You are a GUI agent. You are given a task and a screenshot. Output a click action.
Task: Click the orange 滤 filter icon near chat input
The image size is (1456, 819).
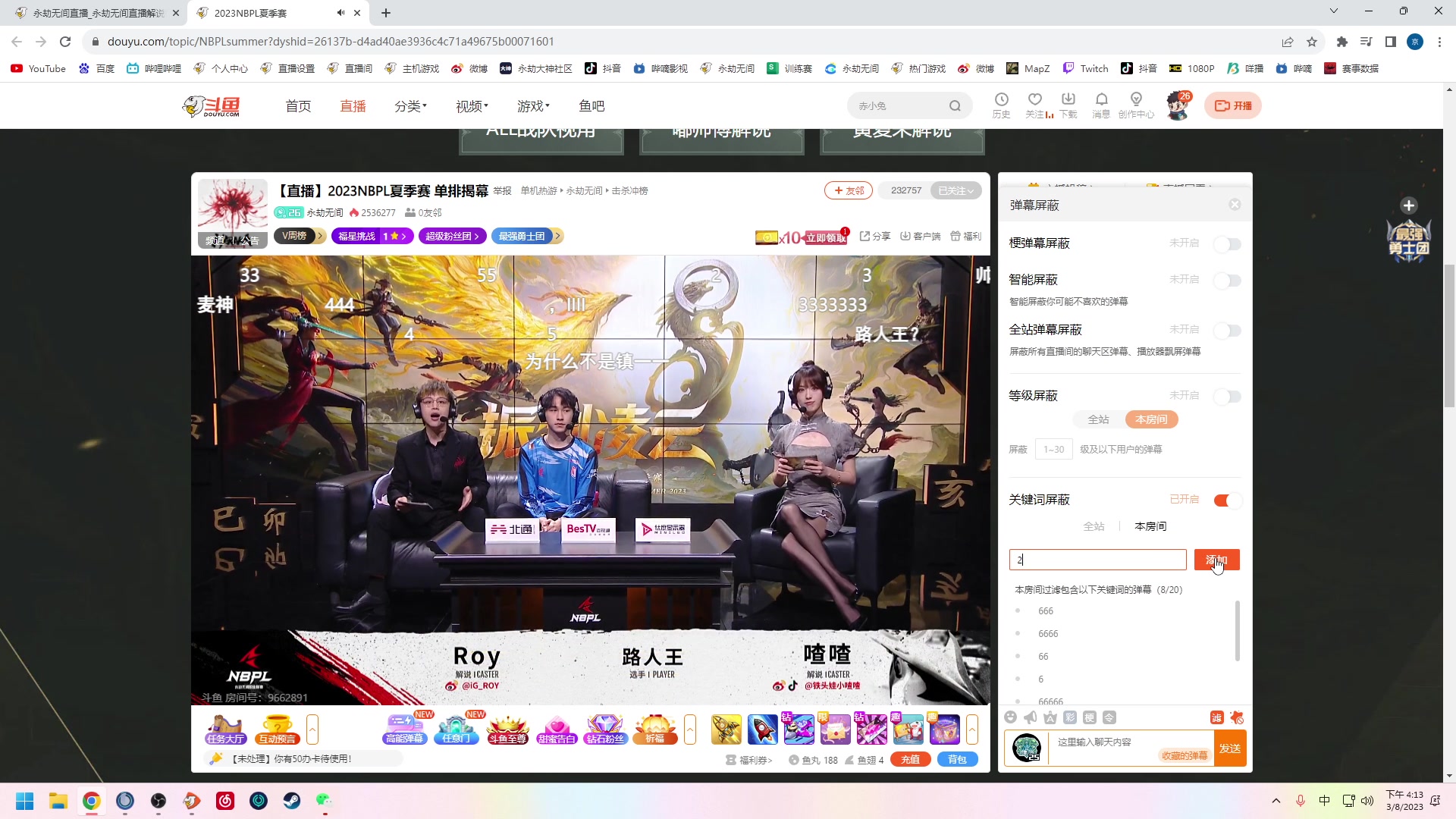click(1215, 717)
